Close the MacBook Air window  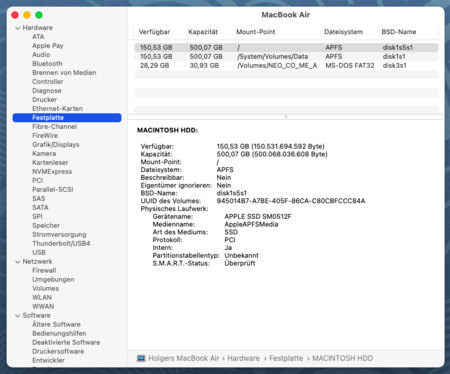[15, 15]
